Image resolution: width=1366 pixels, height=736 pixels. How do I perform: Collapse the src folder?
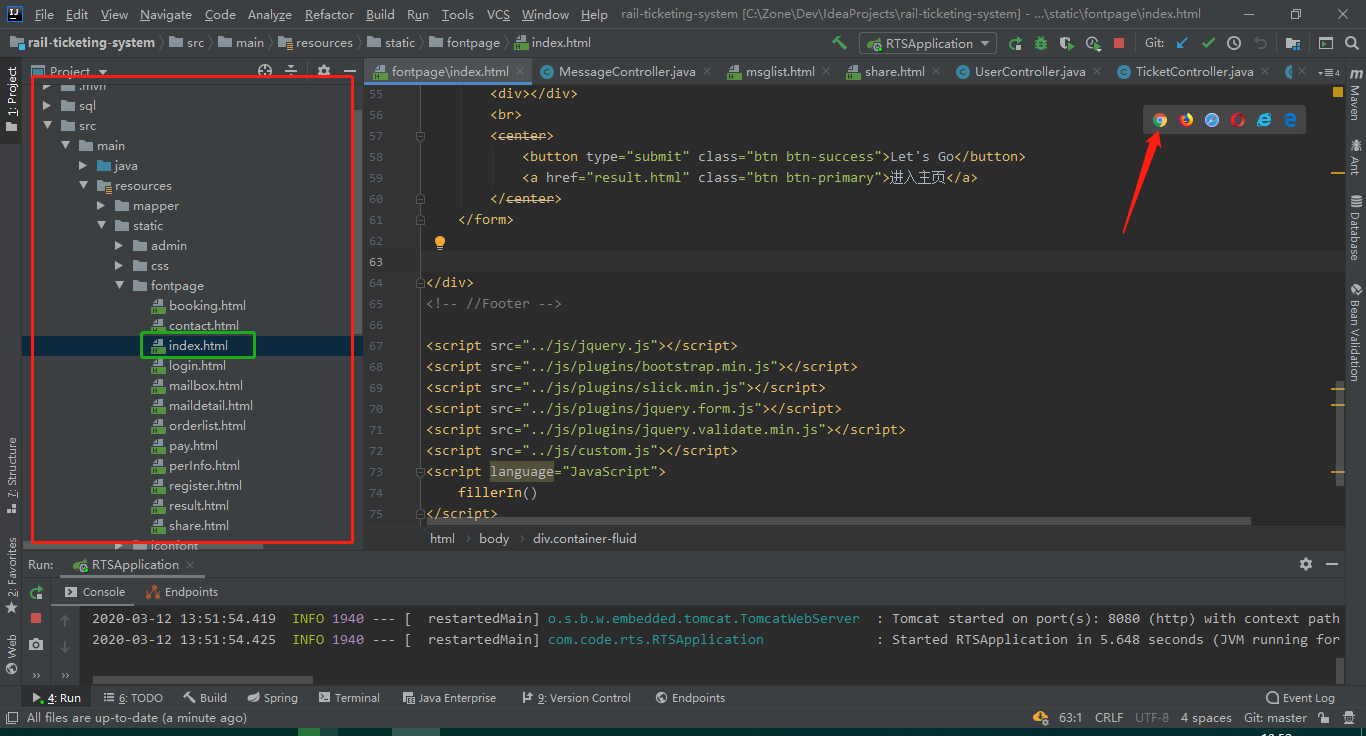(47, 126)
